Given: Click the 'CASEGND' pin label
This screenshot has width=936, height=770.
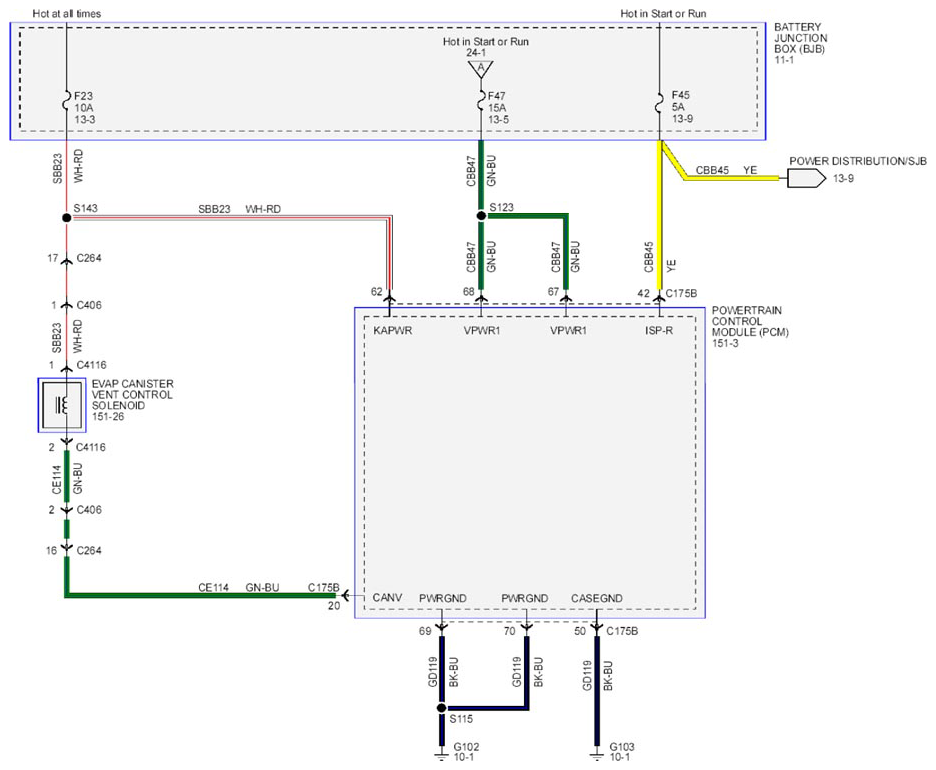Looking at the screenshot, I should [x=596, y=598].
